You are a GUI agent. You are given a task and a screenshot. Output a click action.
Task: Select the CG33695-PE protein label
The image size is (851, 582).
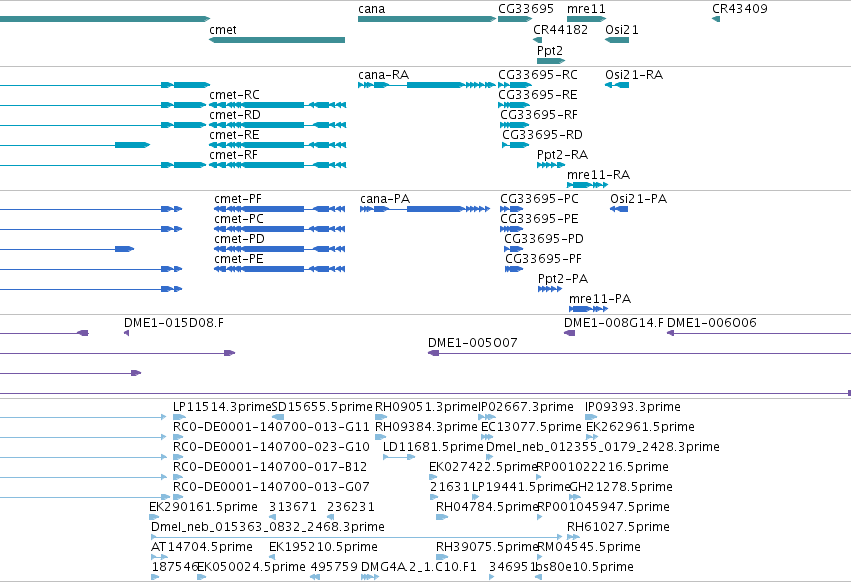[539, 219]
